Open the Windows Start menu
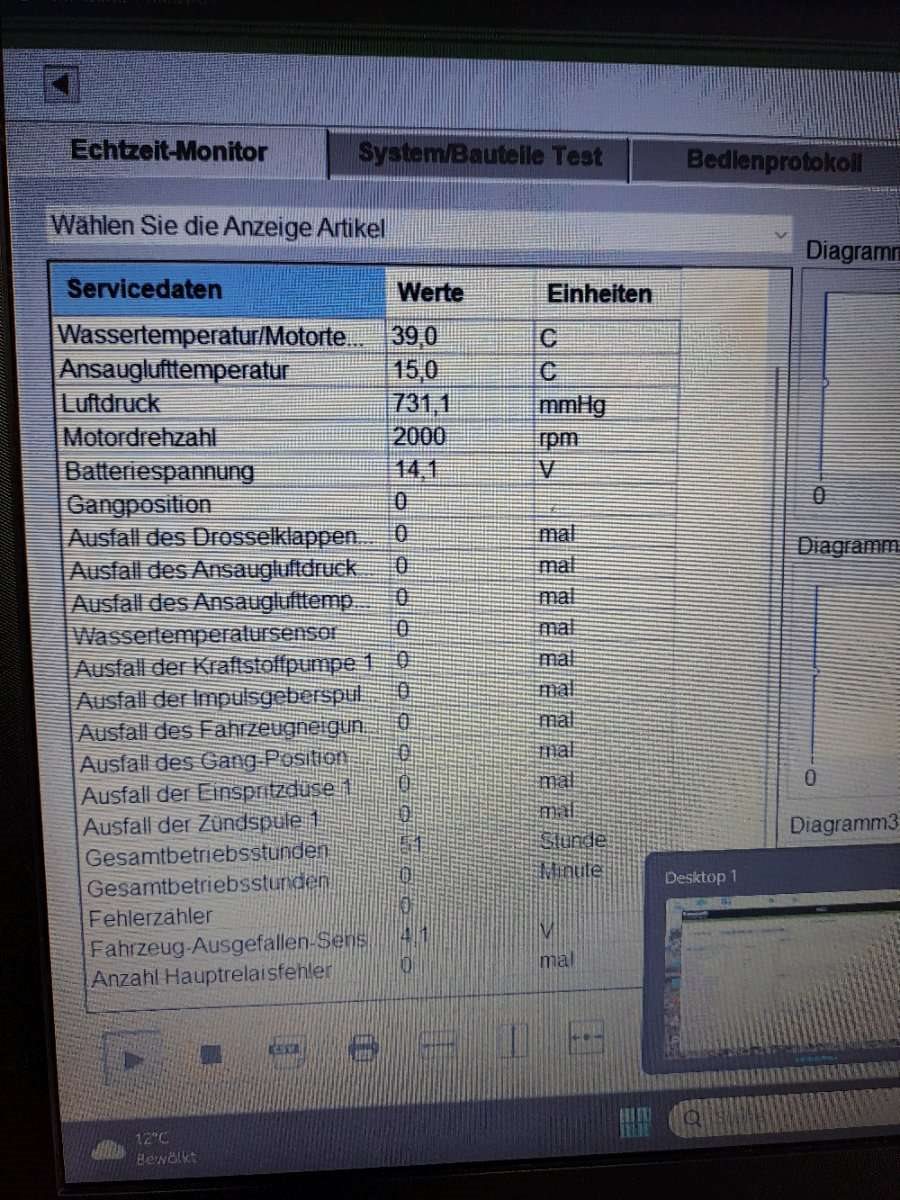900x1200 pixels. point(636,1119)
